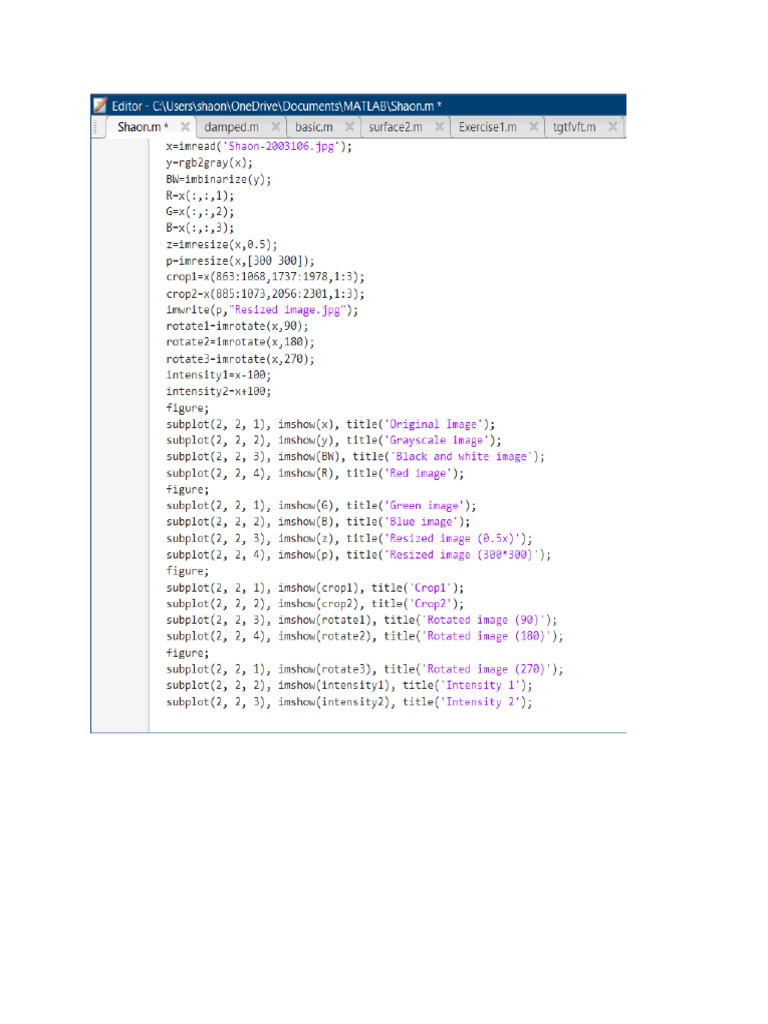768x1024 pixels.
Task: Select the tgtfvft.m tab
Action: click(574, 127)
